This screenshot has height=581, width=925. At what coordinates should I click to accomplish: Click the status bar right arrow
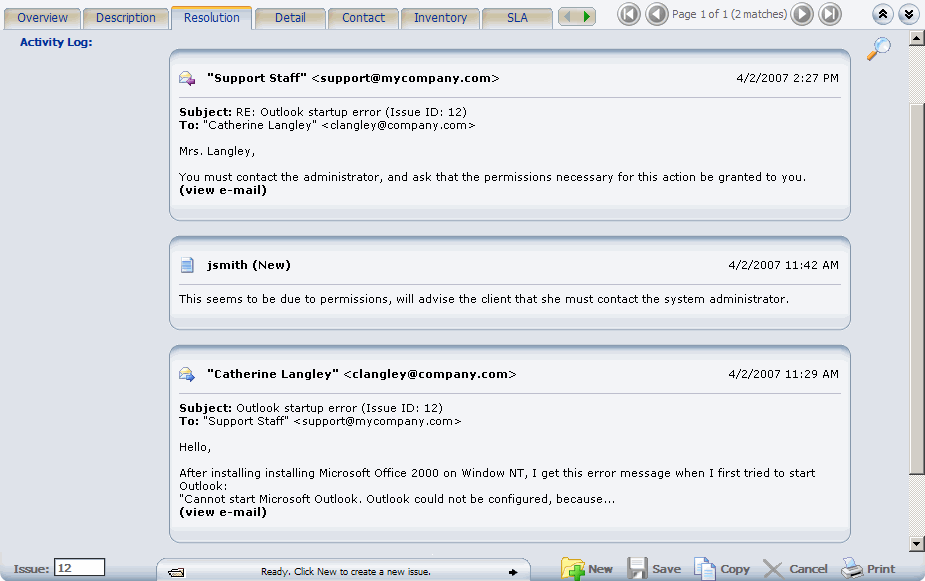[x=513, y=572]
